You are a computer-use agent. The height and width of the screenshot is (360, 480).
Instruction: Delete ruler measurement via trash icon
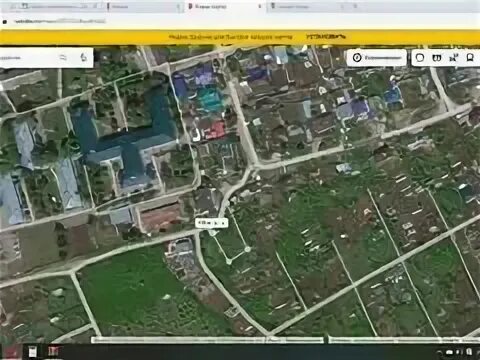coord(217,223)
